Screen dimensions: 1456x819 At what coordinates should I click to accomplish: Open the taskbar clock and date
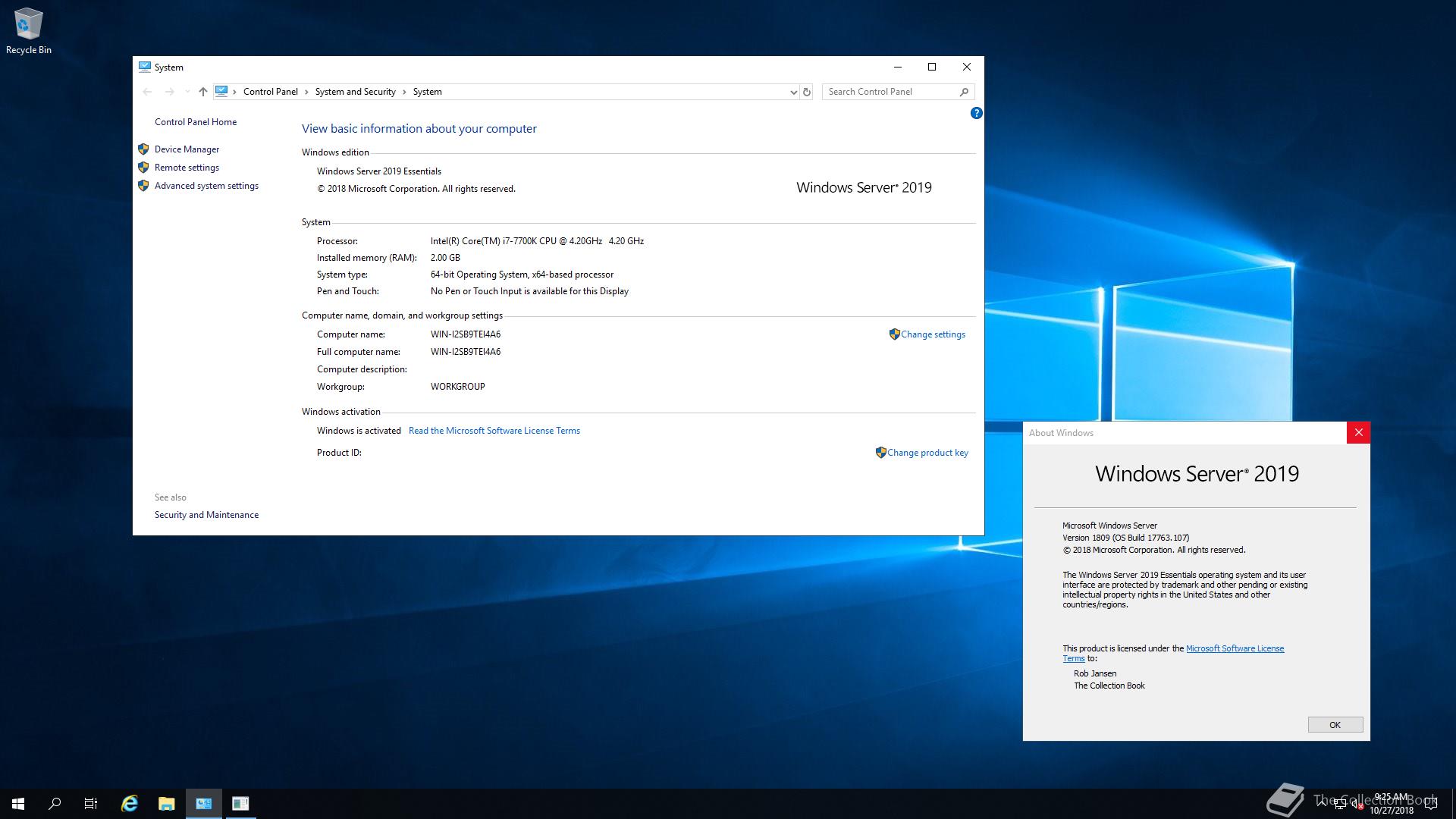tap(1391, 804)
